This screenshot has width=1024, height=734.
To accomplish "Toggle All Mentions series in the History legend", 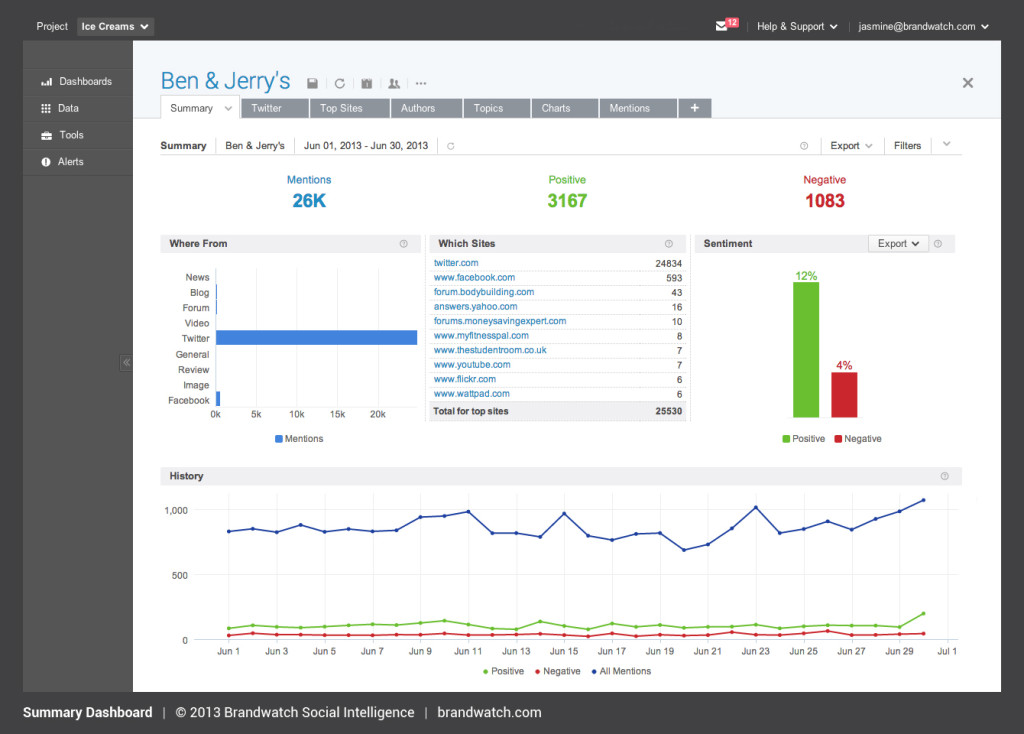I will (621, 671).
